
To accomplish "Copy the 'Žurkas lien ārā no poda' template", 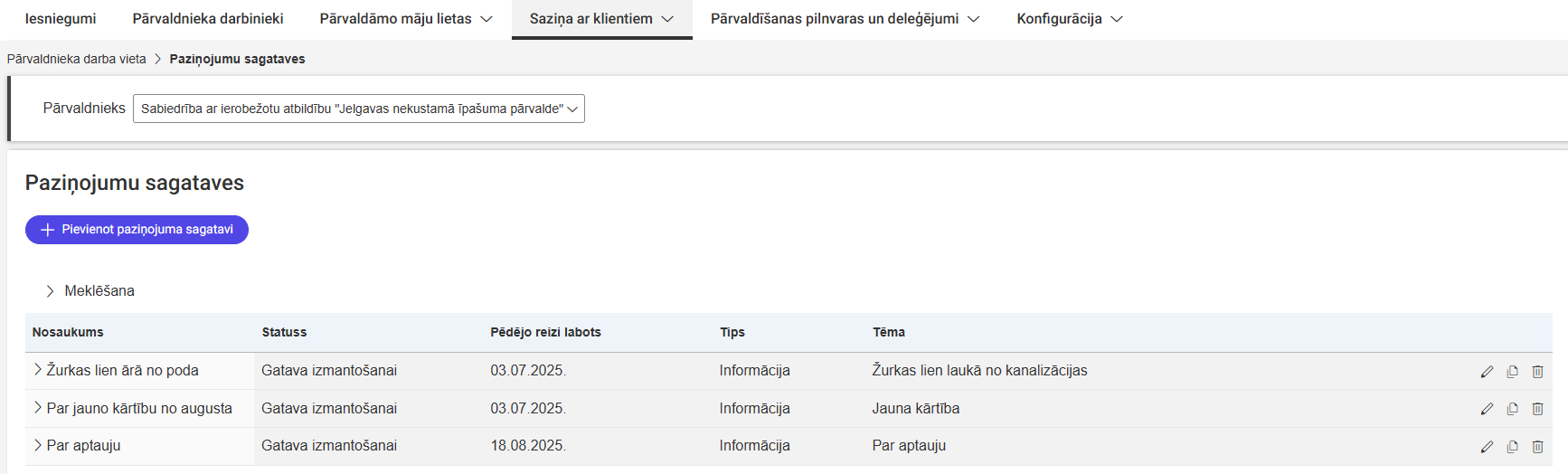I will pos(1512,372).
